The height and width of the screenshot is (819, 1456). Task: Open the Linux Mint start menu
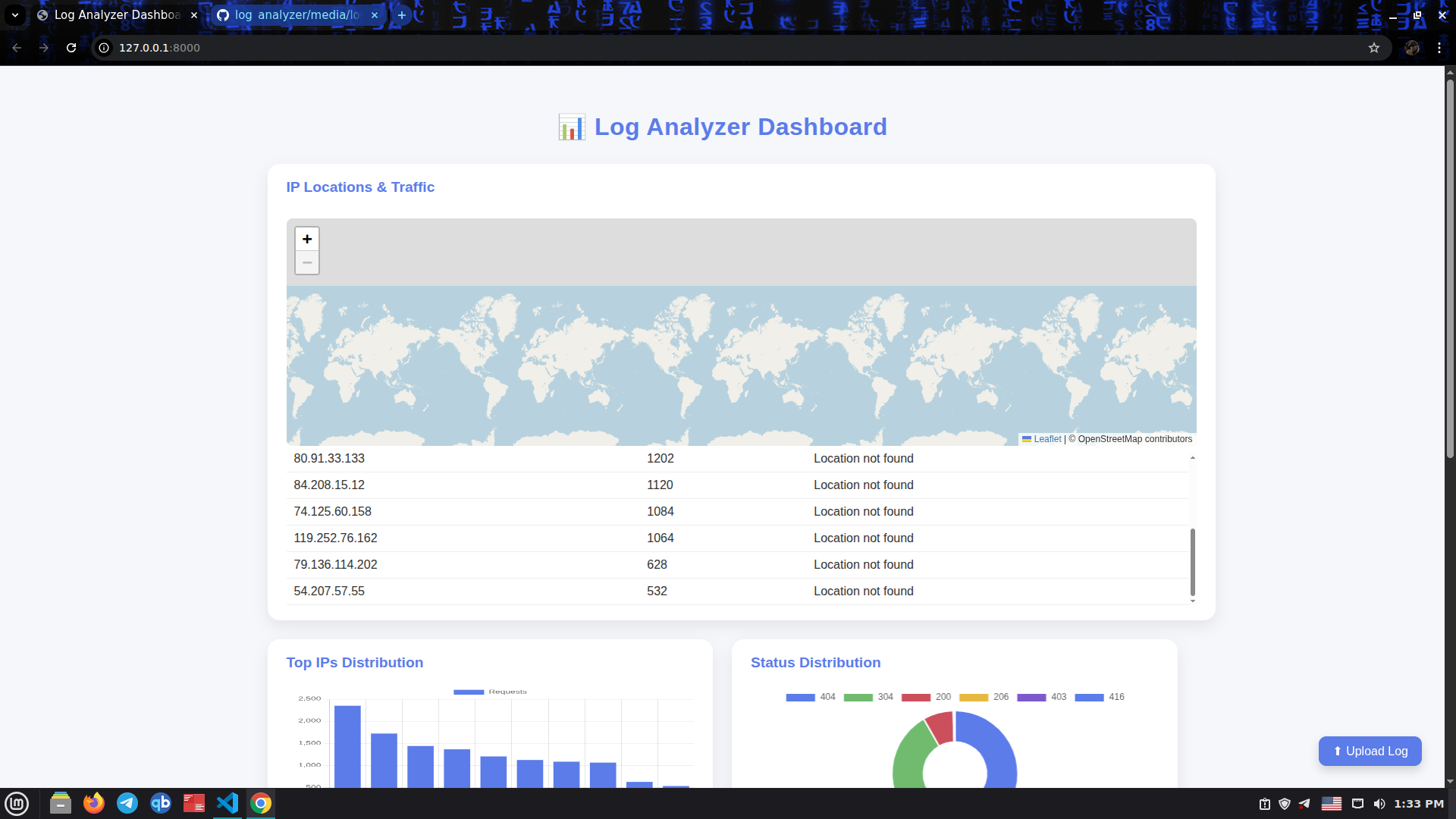point(17,803)
